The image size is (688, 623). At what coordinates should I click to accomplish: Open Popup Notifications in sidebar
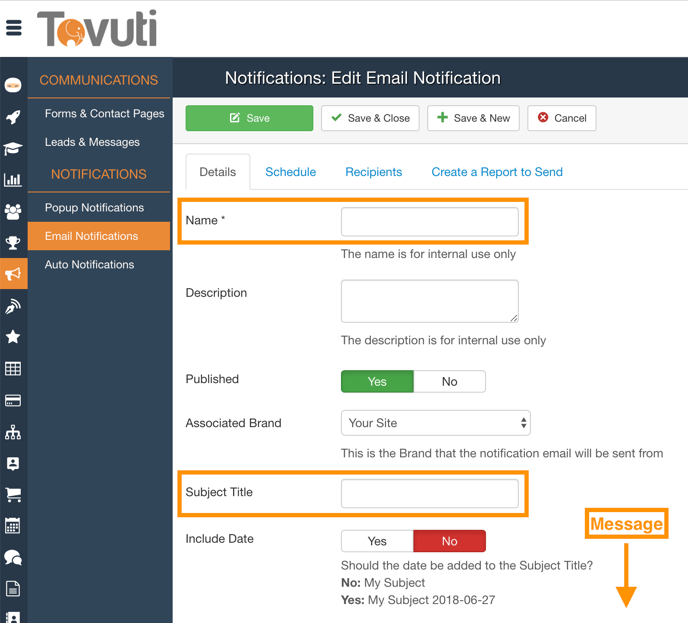pyautogui.click(x=94, y=208)
